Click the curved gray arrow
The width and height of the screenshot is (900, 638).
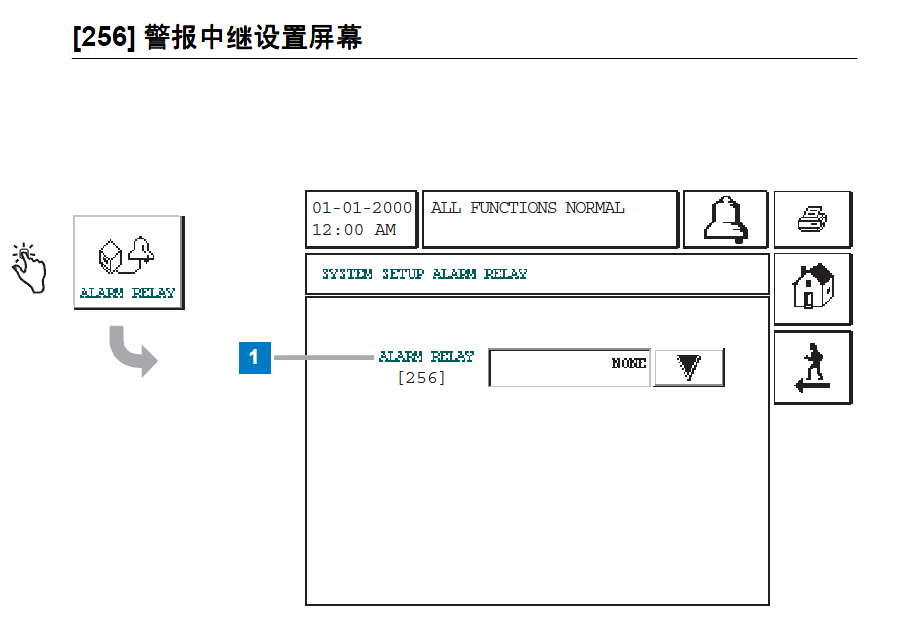(133, 349)
